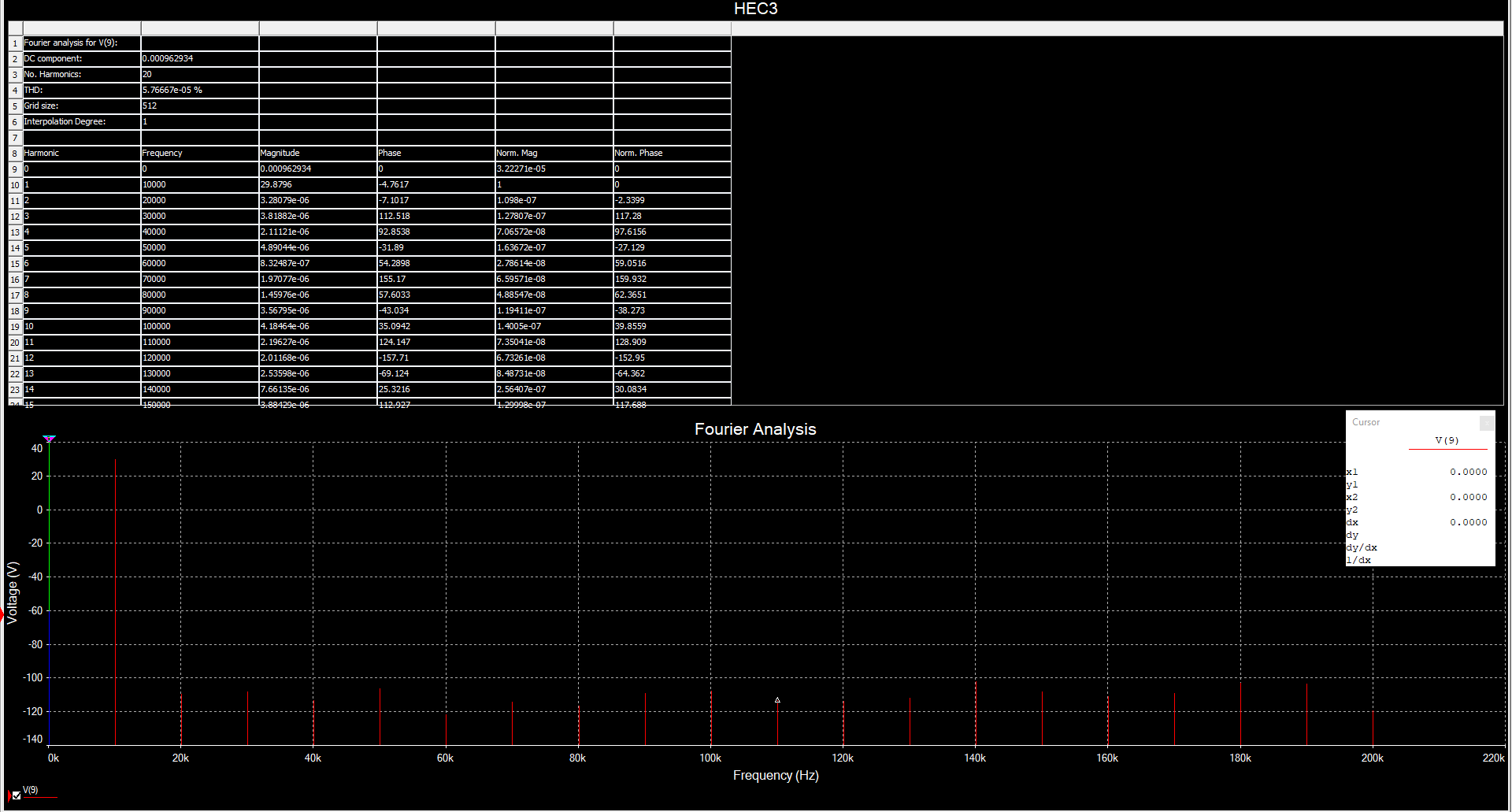This screenshot has width=1512, height=812.
Task: Select the phase cell '-4.7617'
Action: click(436, 185)
